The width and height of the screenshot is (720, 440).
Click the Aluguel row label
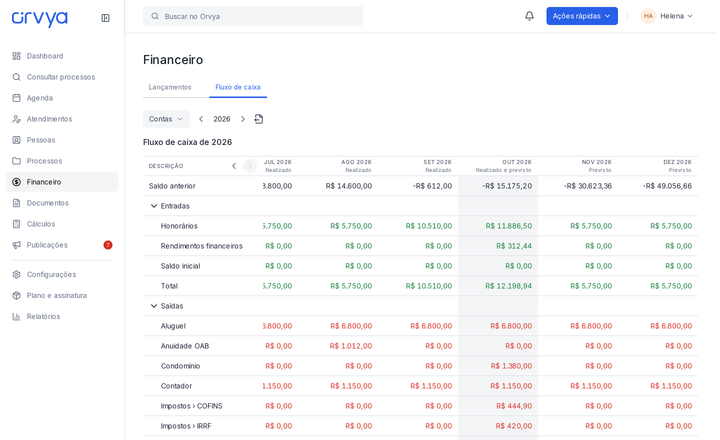[173, 326]
